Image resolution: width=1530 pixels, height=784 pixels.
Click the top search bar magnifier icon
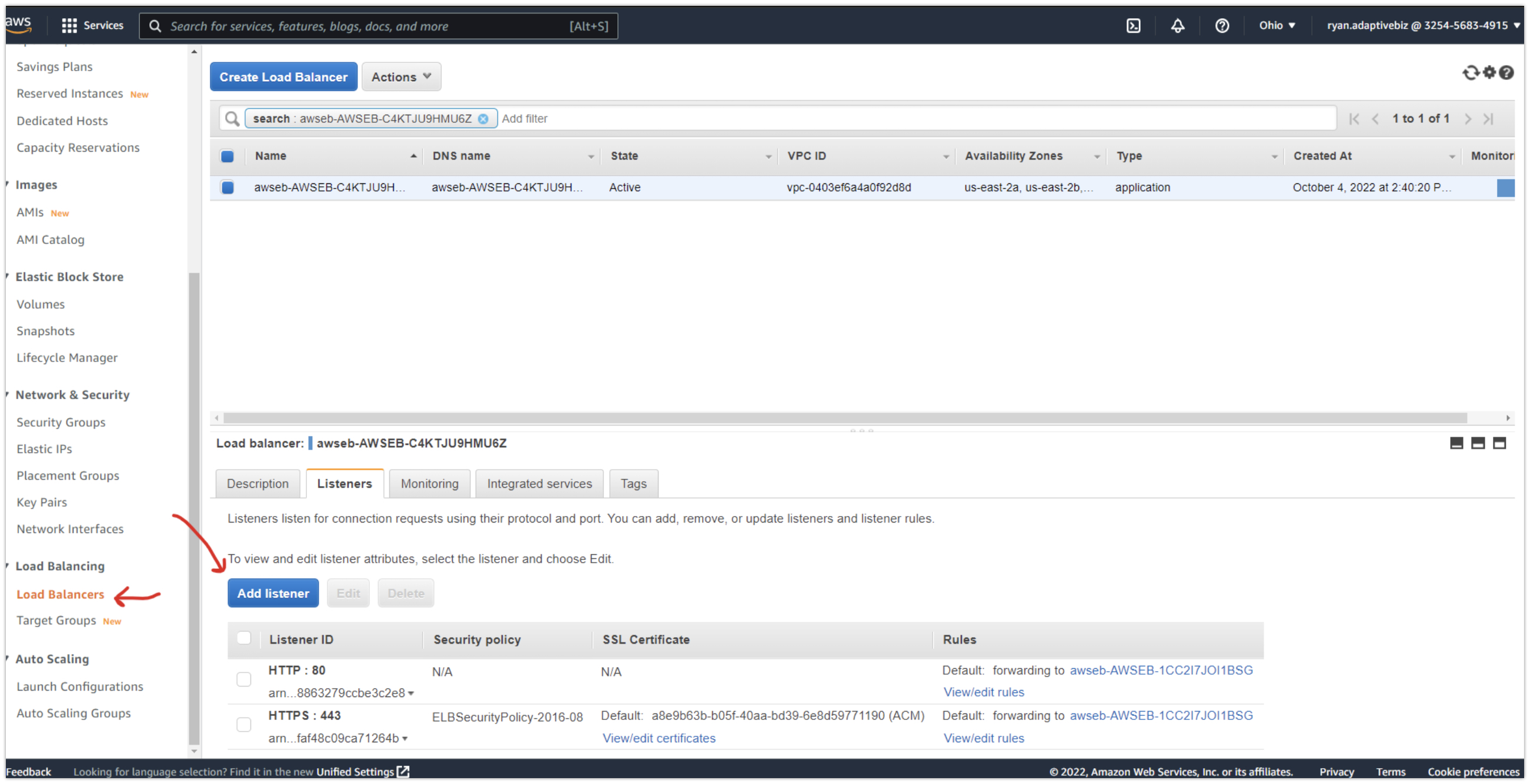(x=155, y=25)
